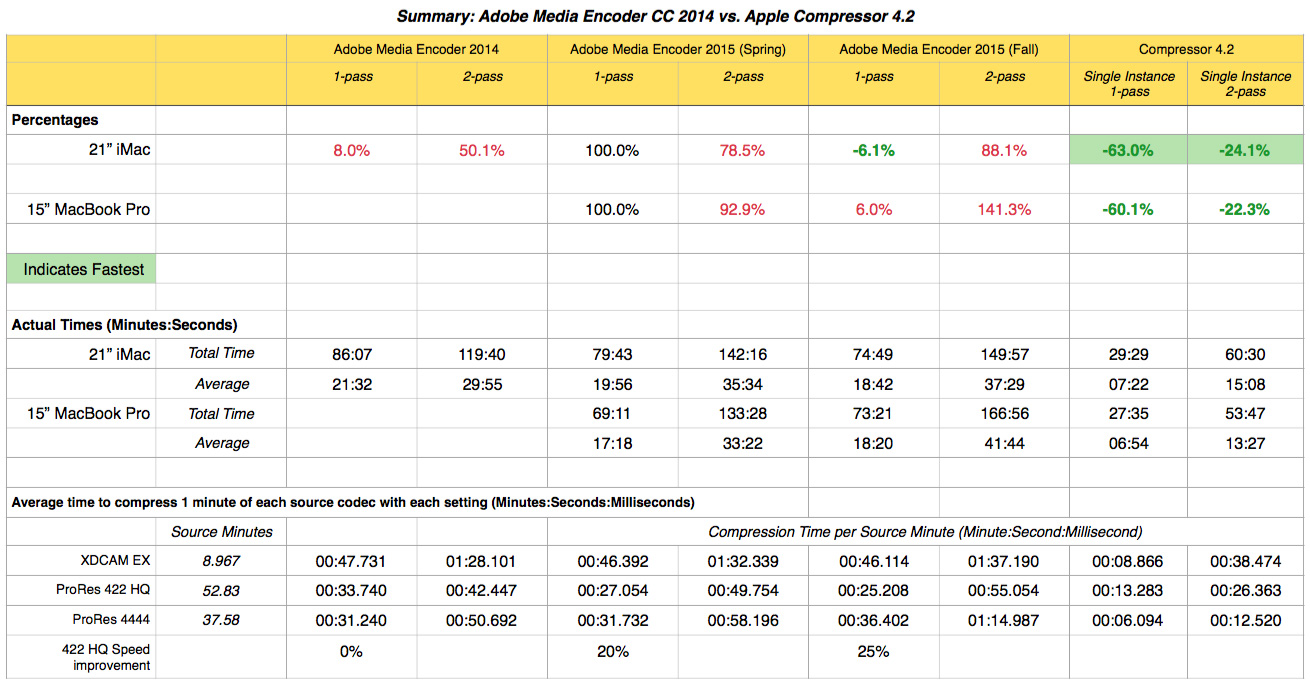Viewport: 1310px width, 686px height.
Task: Select the '88.1%' percentage cell
Action: click(x=1005, y=151)
